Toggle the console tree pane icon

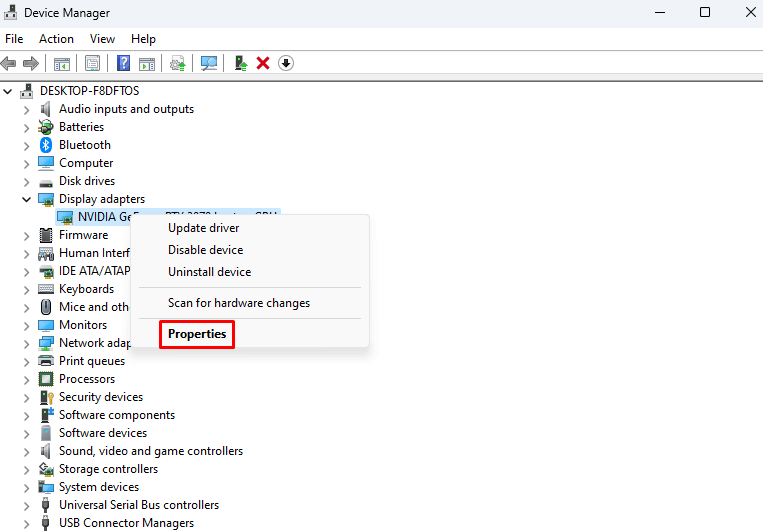(62, 64)
